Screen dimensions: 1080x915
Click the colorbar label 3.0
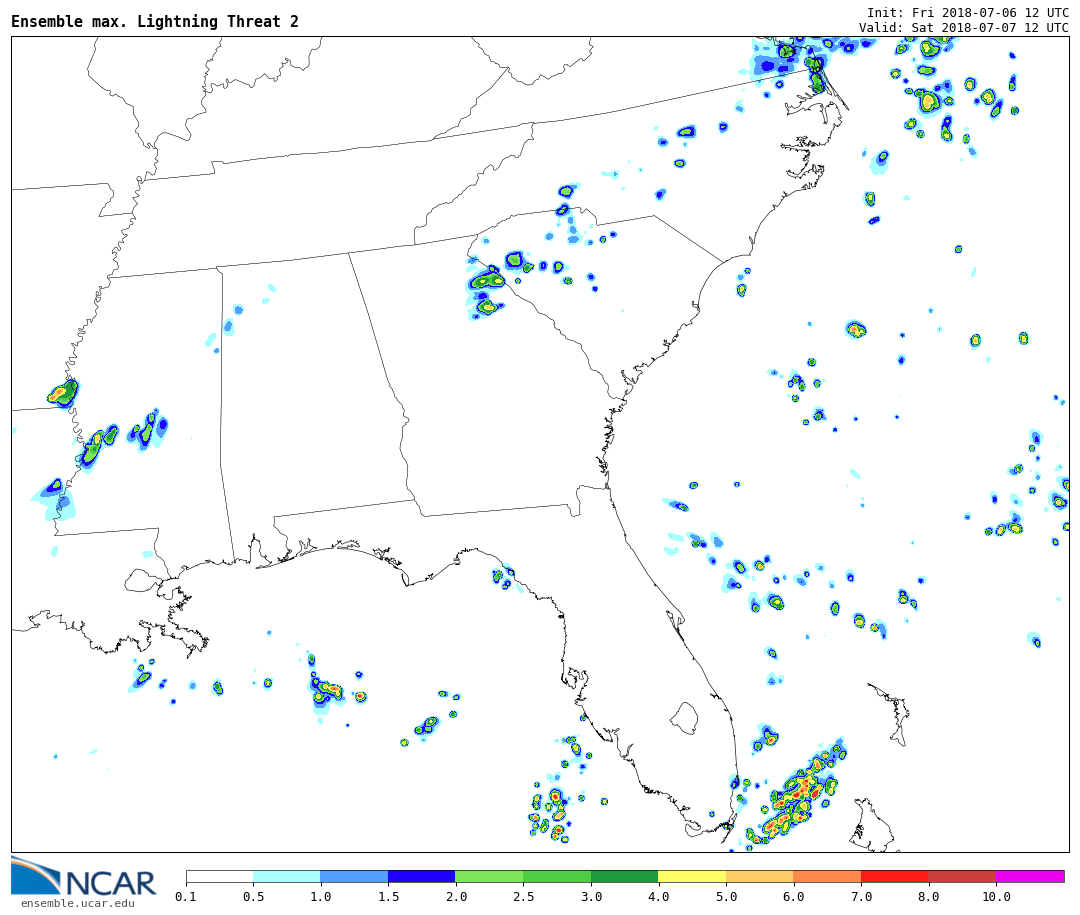591,896
